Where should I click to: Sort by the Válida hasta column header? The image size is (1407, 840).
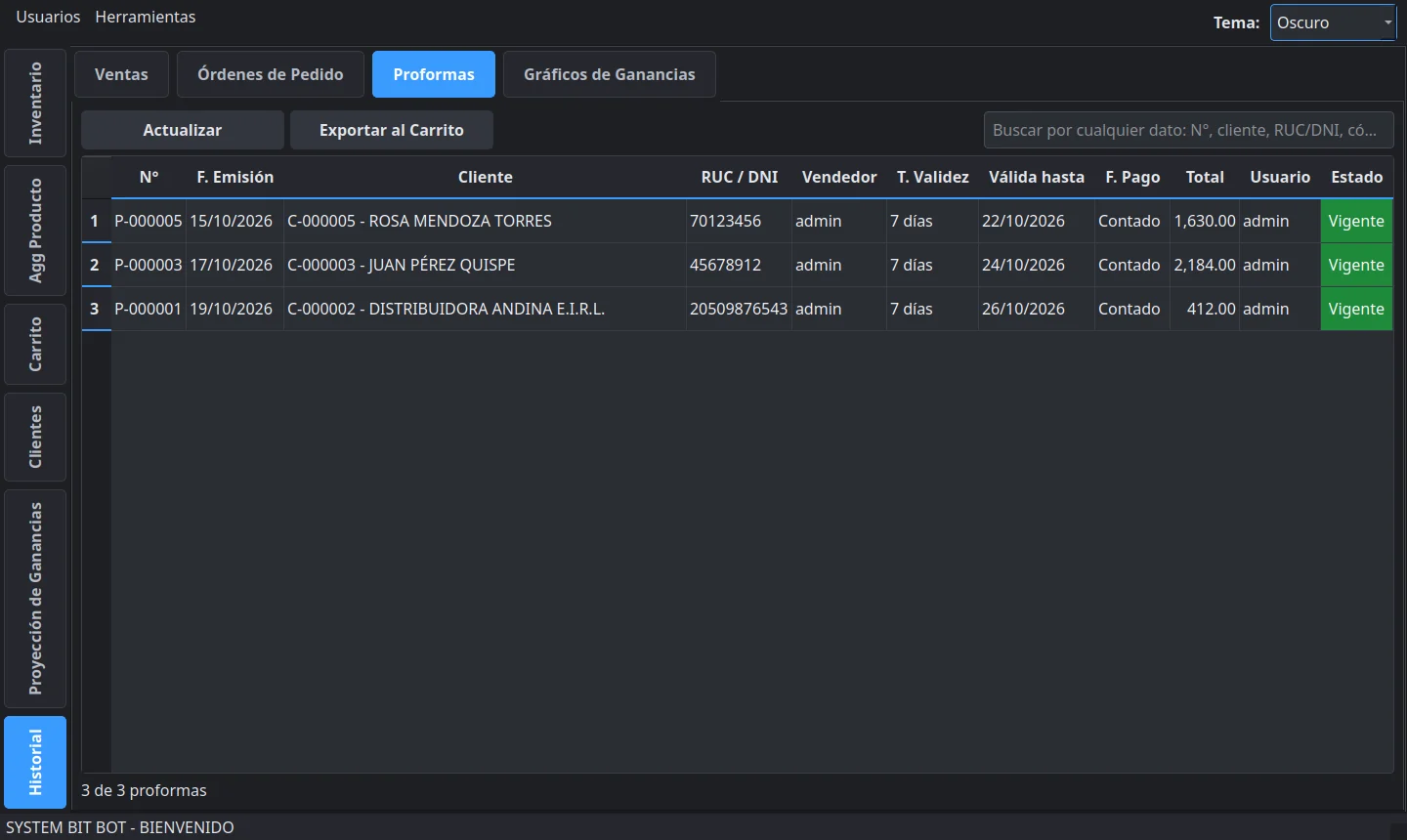[1037, 177]
